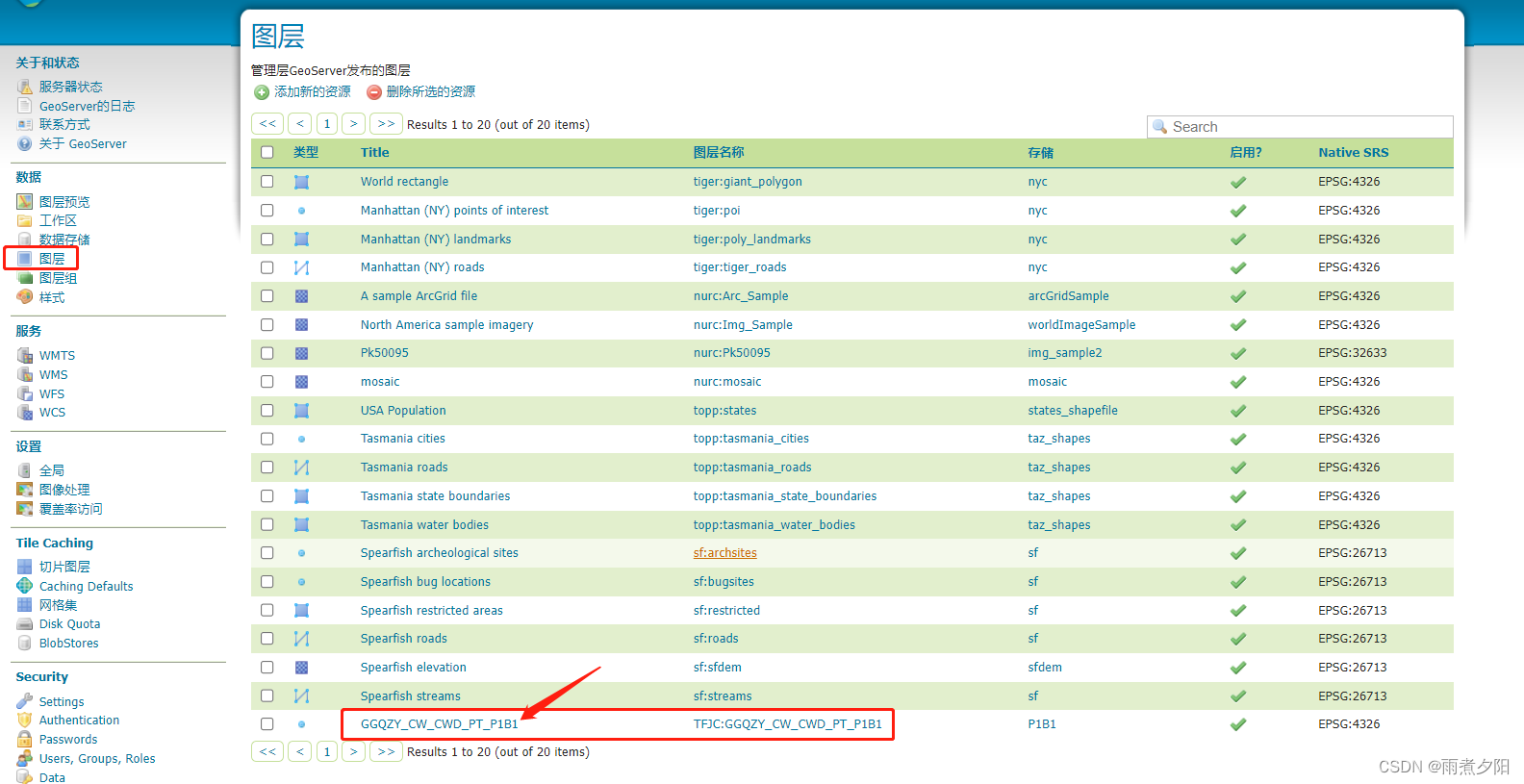Sort the table by the 类型 column header
1524x784 pixels.
(x=306, y=152)
